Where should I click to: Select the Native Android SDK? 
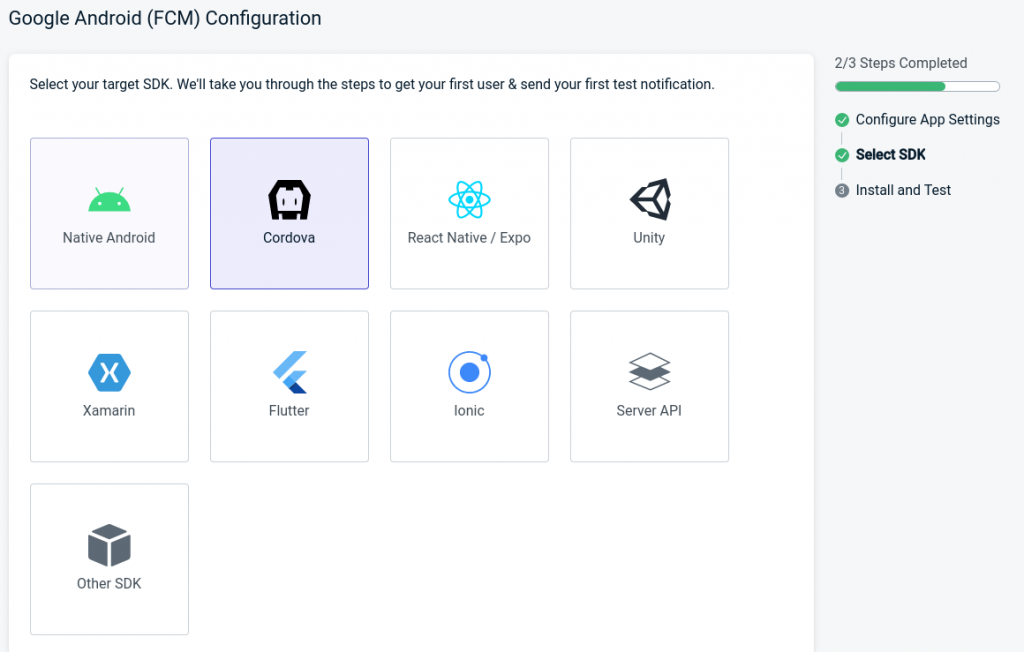tap(109, 213)
